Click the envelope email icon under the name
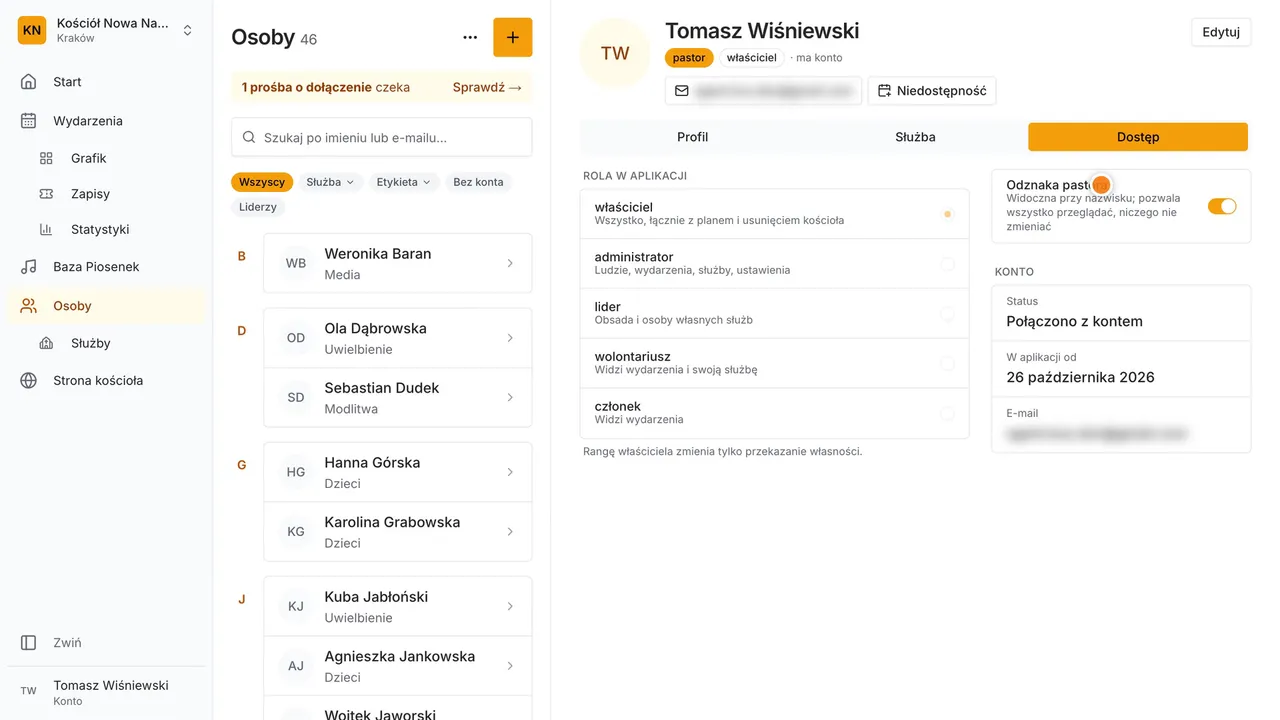This screenshot has height=720, width=1280. (682, 91)
